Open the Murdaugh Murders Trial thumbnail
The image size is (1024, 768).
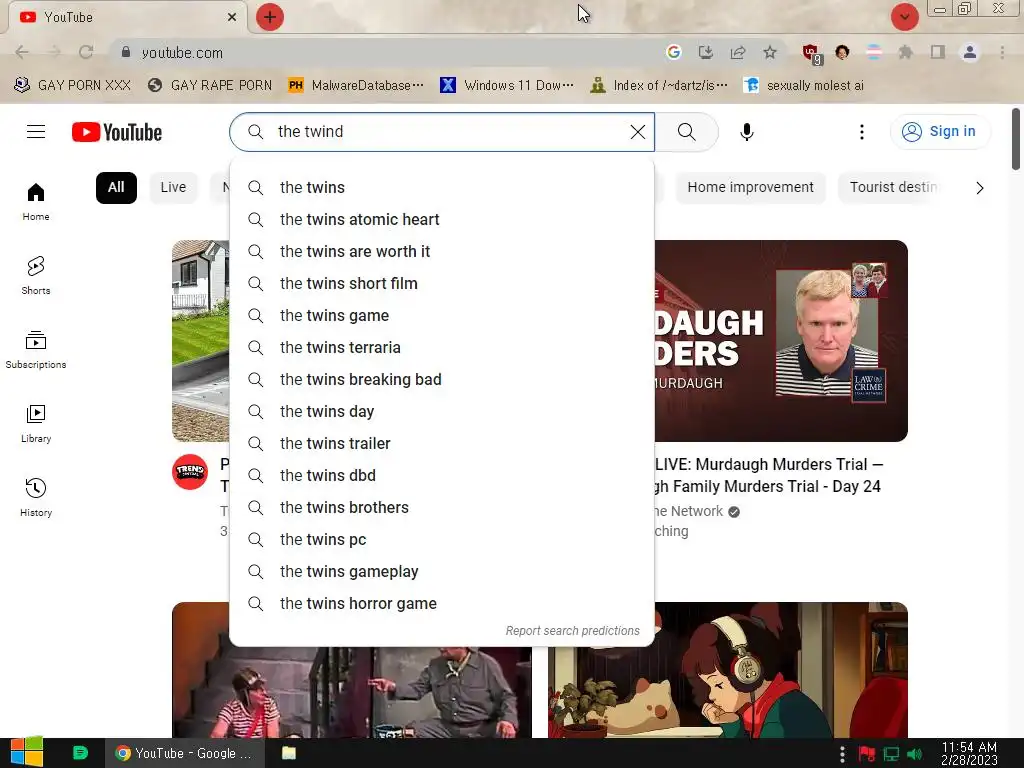pyautogui.click(x=781, y=341)
